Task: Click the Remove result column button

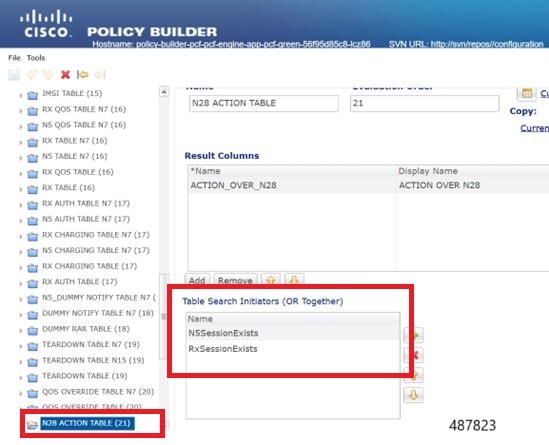Action: 235,280
